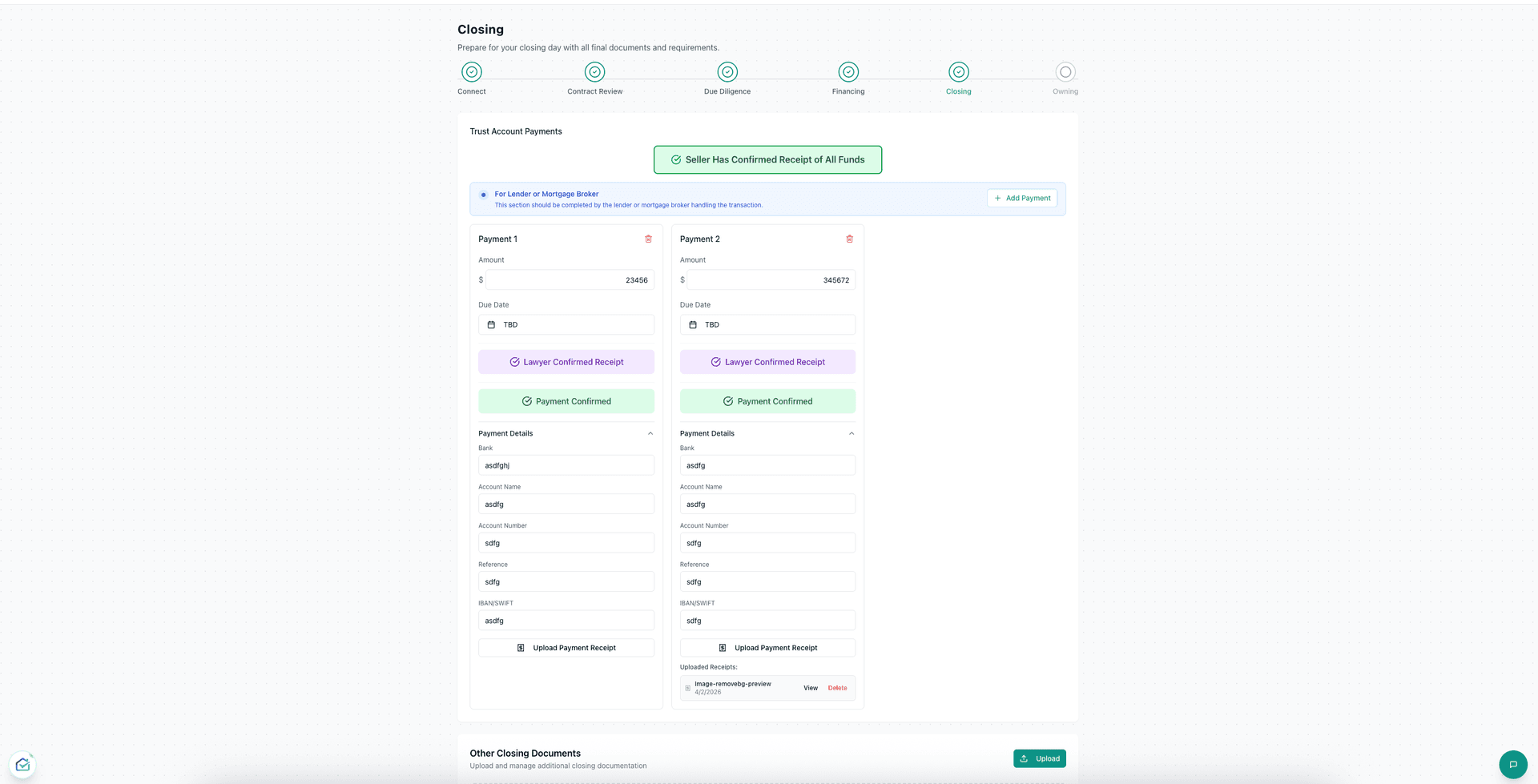Click the Financing step circle icon
The width and height of the screenshot is (1538, 784).
coord(848,72)
